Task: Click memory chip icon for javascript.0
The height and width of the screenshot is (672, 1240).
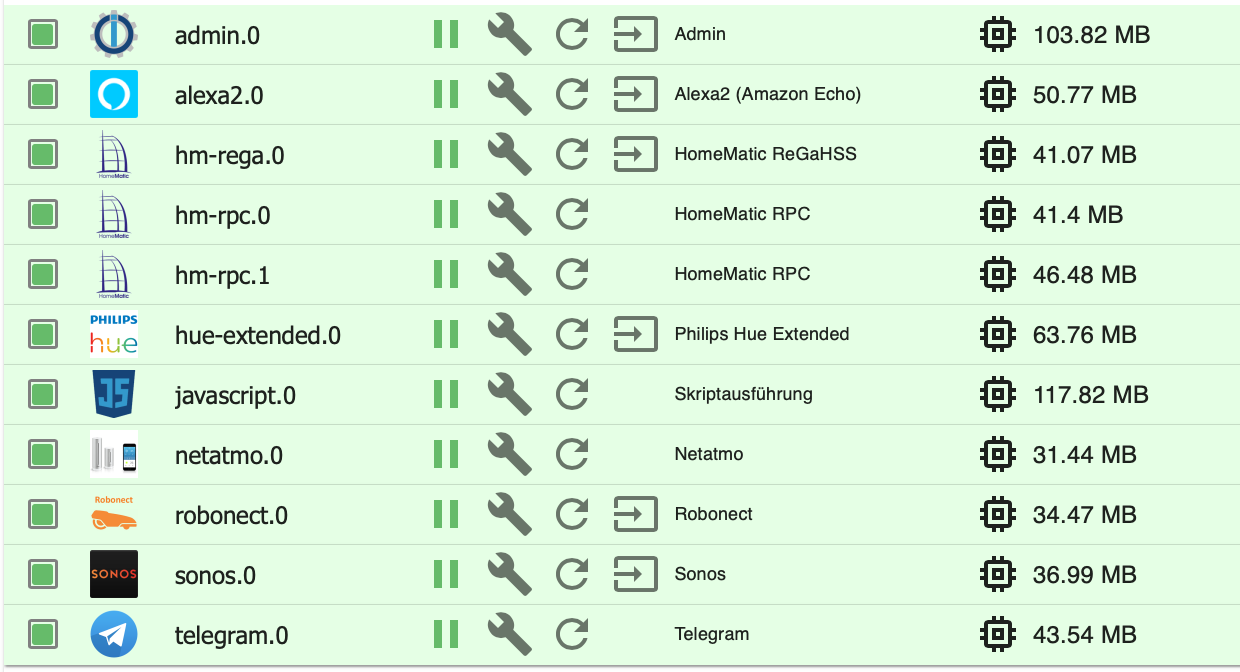Action: tap(995, 395)
